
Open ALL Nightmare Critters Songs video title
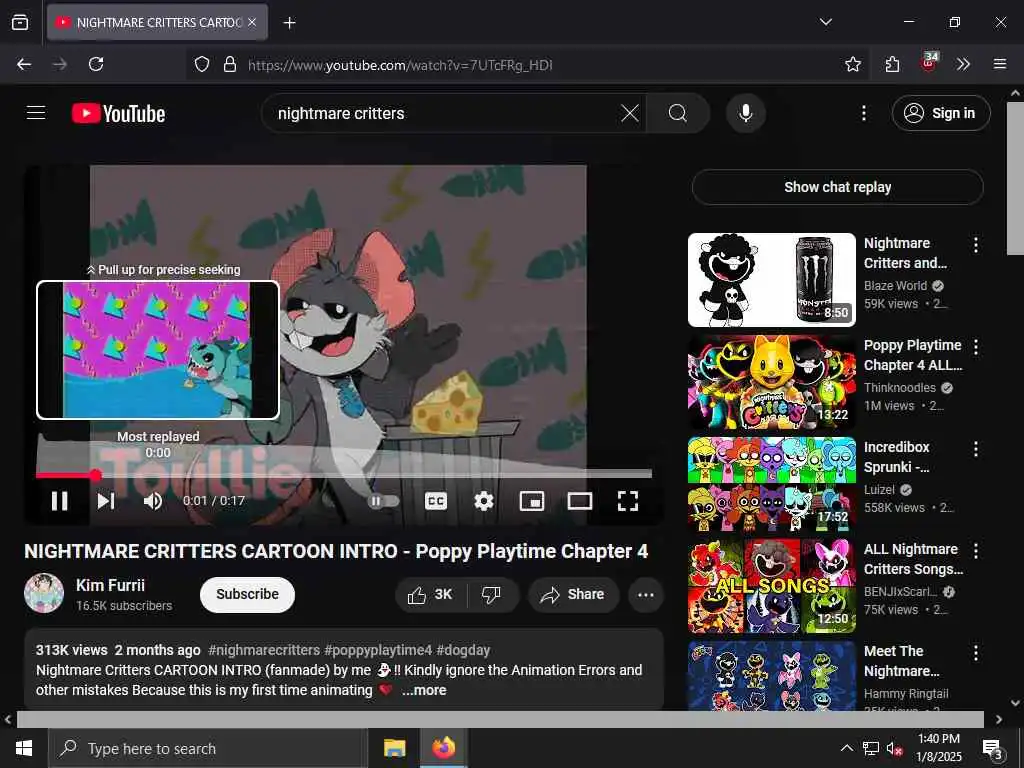point(913,559)
